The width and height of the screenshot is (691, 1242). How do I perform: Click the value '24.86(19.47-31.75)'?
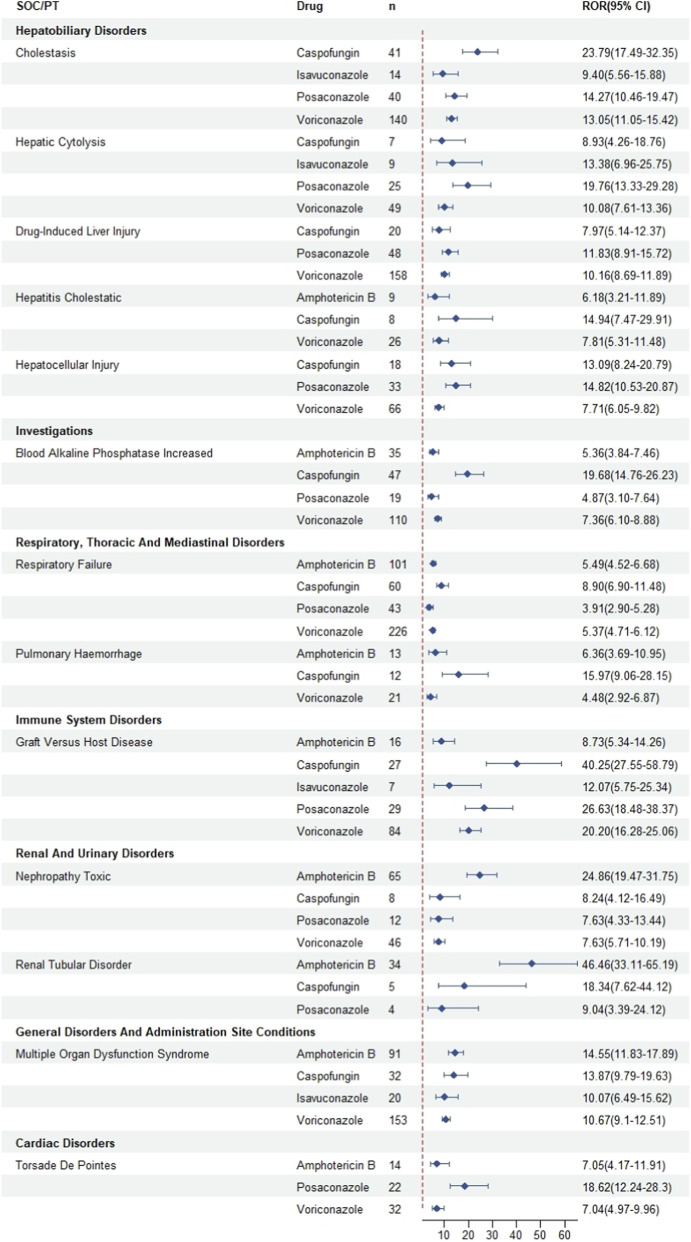[616, 875]
